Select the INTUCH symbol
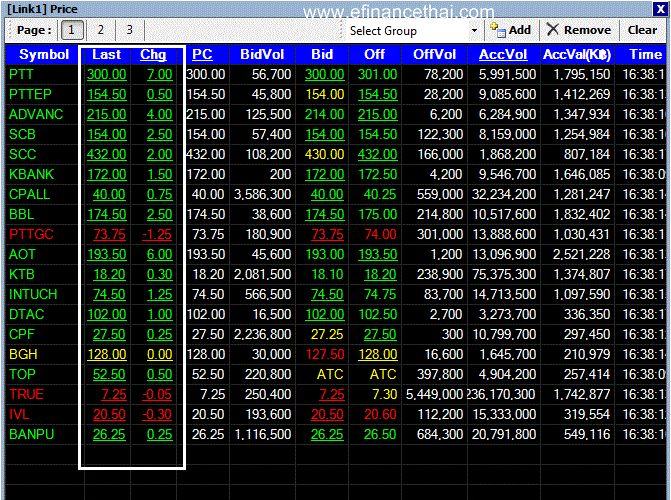This screenshot has width=671, height=500. (33, 295)
